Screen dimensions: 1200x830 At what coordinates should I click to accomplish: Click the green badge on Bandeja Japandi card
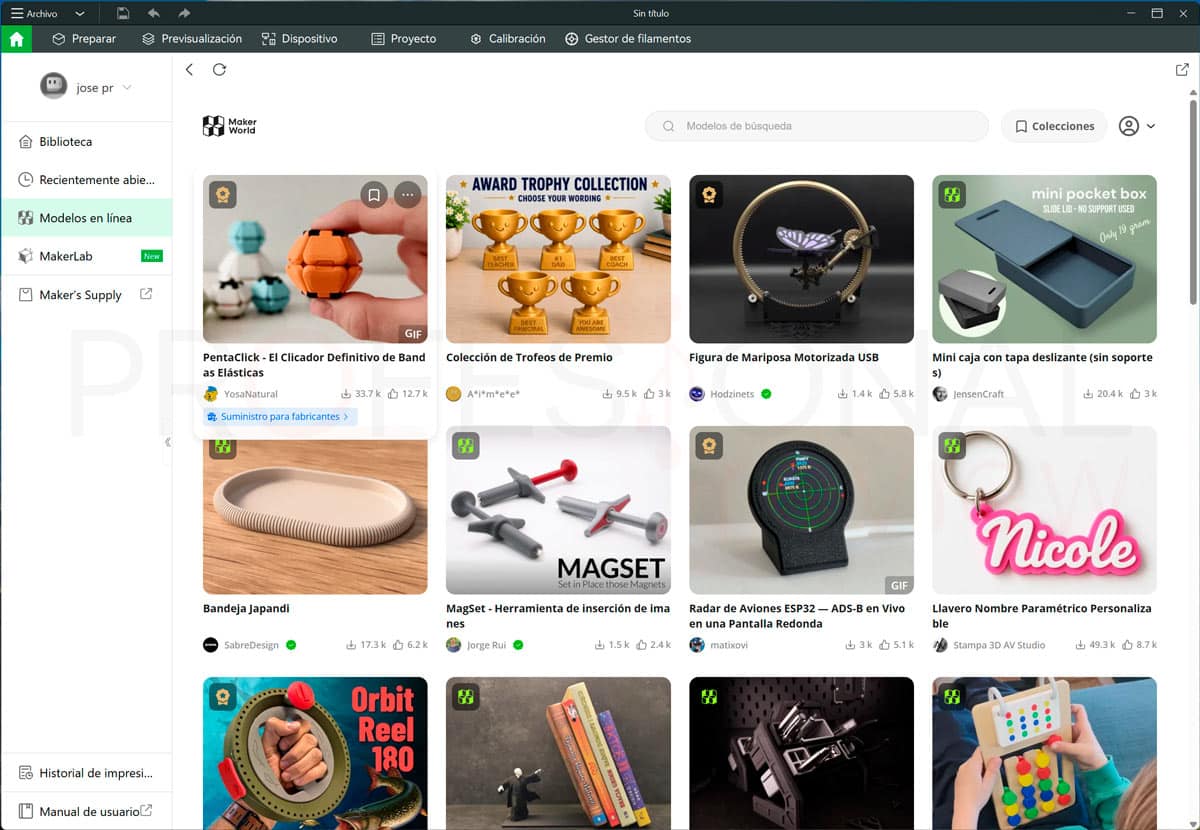223,446
